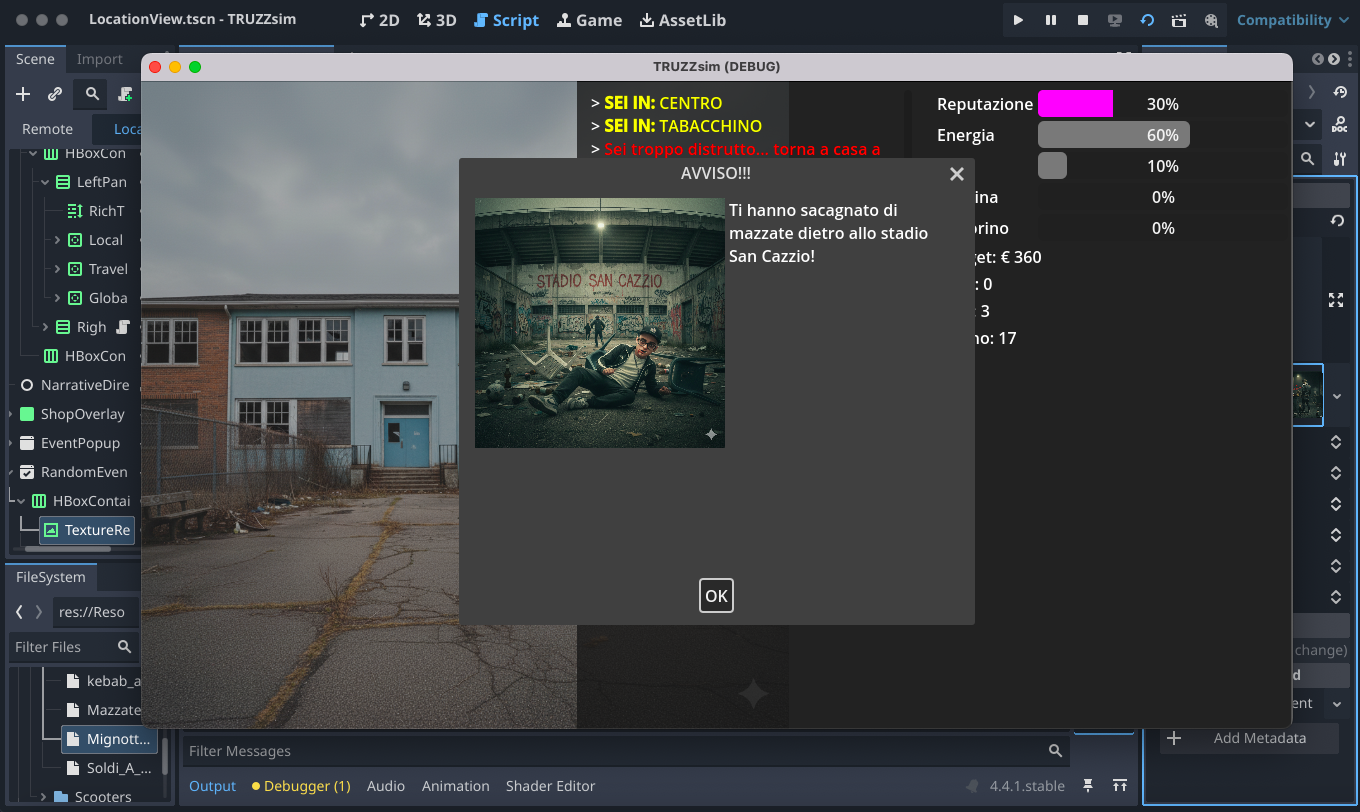Open the Script workspace
The image size is (1360, 812).
(x=506, y=20)
